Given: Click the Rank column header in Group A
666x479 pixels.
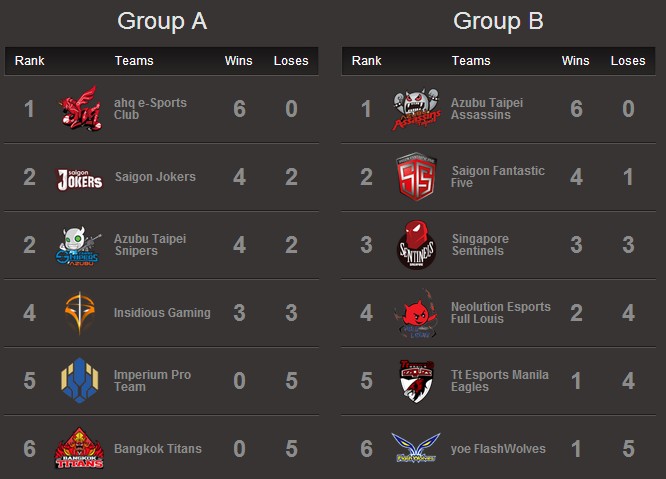Looking at the screenshot, I should (30, 61).
